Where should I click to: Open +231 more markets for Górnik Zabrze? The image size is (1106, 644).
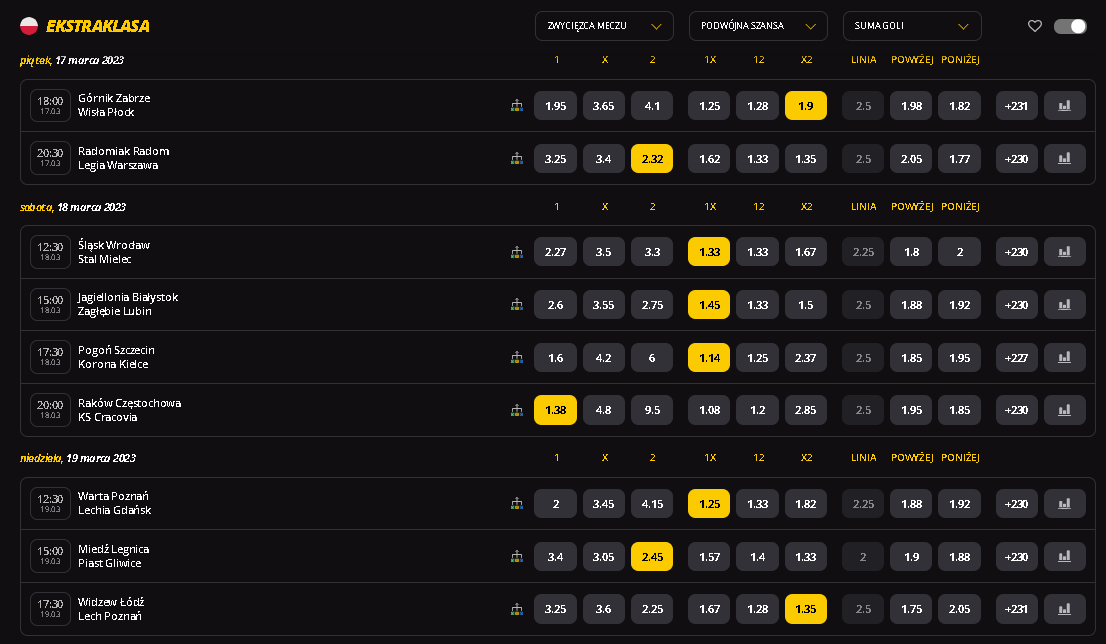pos(1016,106)
